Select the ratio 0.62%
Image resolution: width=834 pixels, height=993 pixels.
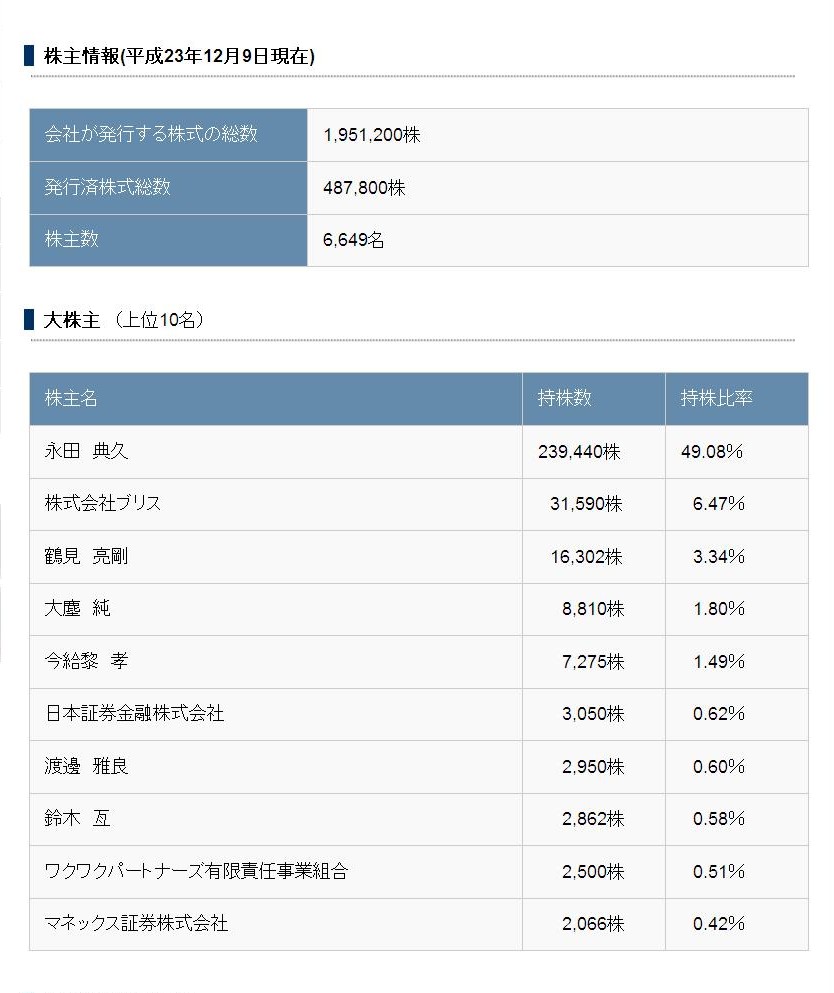tap(719, 714)
